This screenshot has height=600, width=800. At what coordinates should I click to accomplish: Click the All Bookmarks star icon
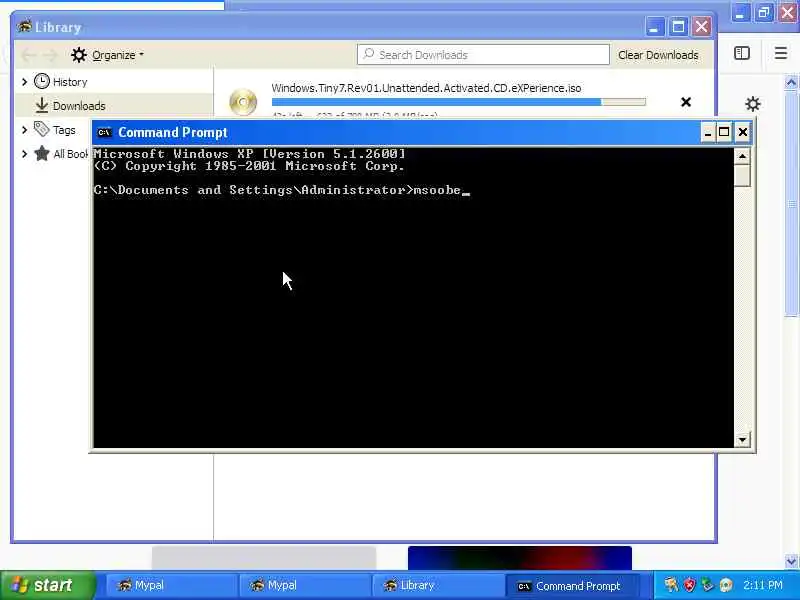point(42,153)
